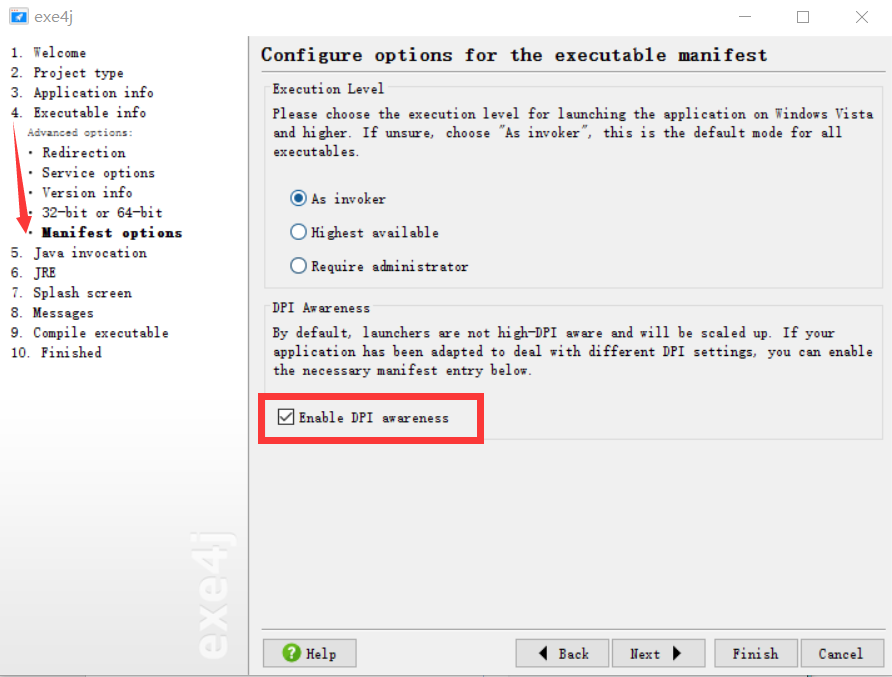Click the exe4j application icon in the title bar
This screenshot has height=677, width=892.
(x=17, y=16)
